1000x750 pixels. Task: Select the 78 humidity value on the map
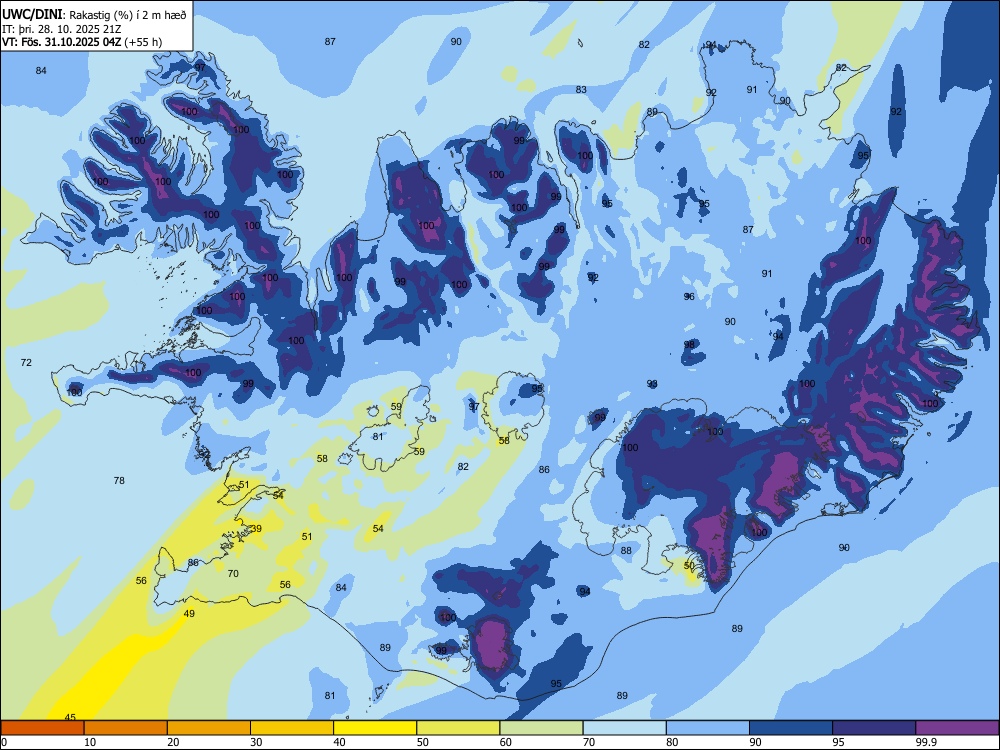tap(119, 480)
